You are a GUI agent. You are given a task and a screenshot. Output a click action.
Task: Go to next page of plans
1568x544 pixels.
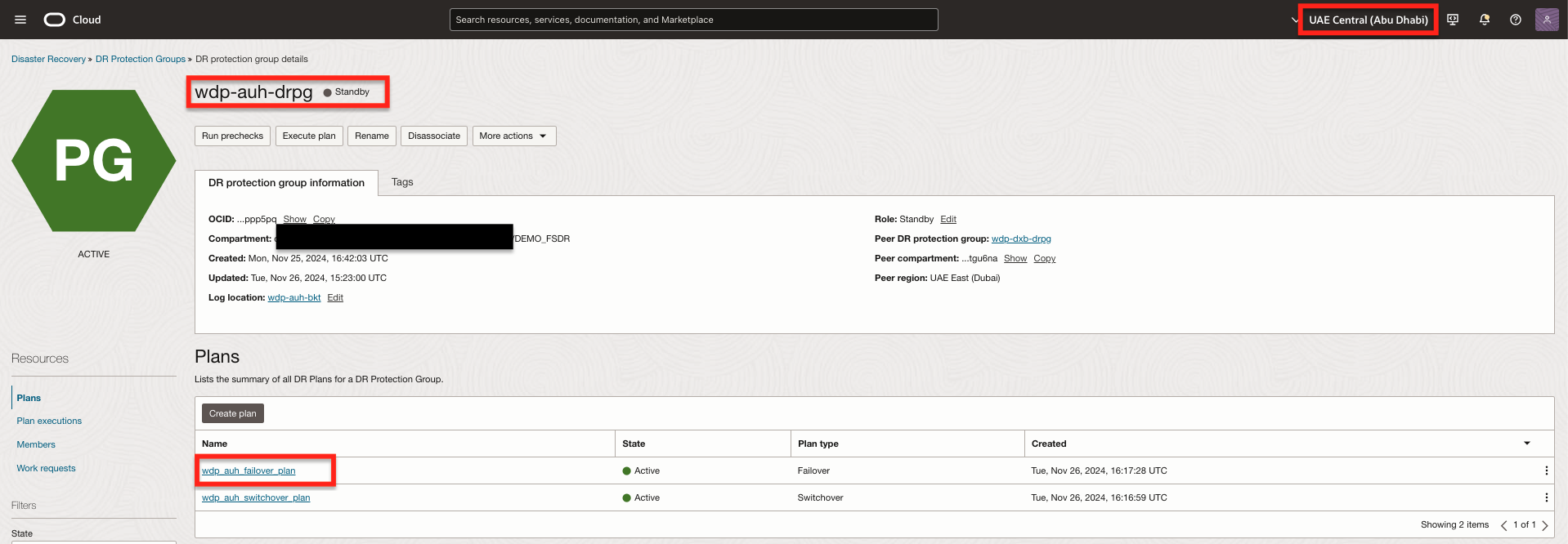click(x=1545, y=525)
